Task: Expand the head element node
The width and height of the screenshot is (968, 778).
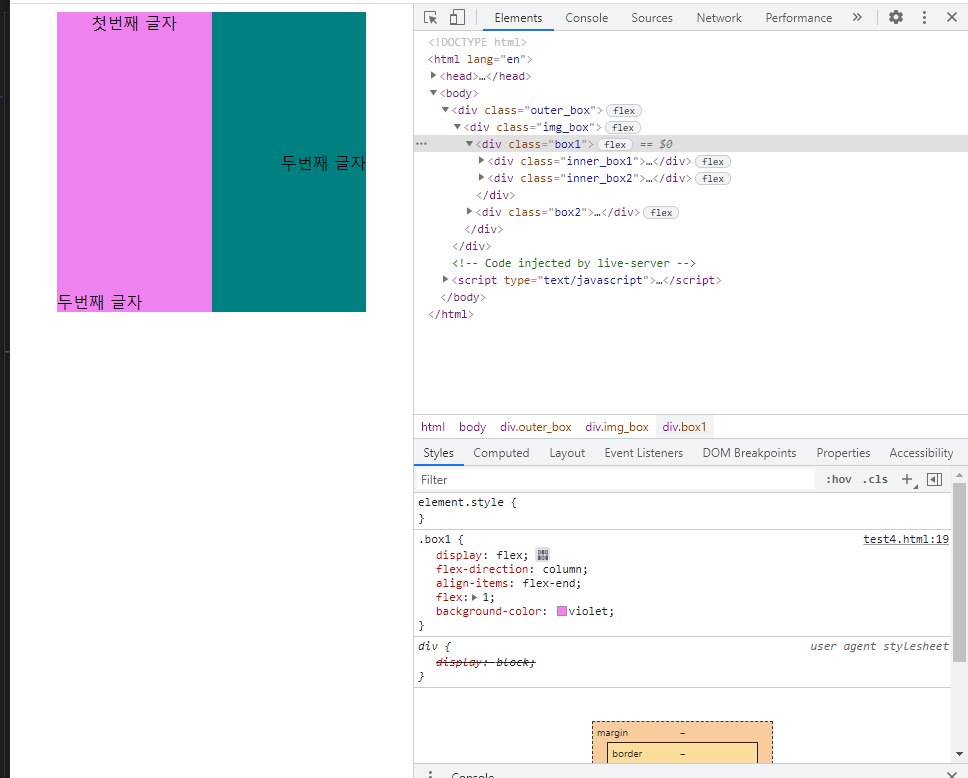Action: (x=433, y=75)
